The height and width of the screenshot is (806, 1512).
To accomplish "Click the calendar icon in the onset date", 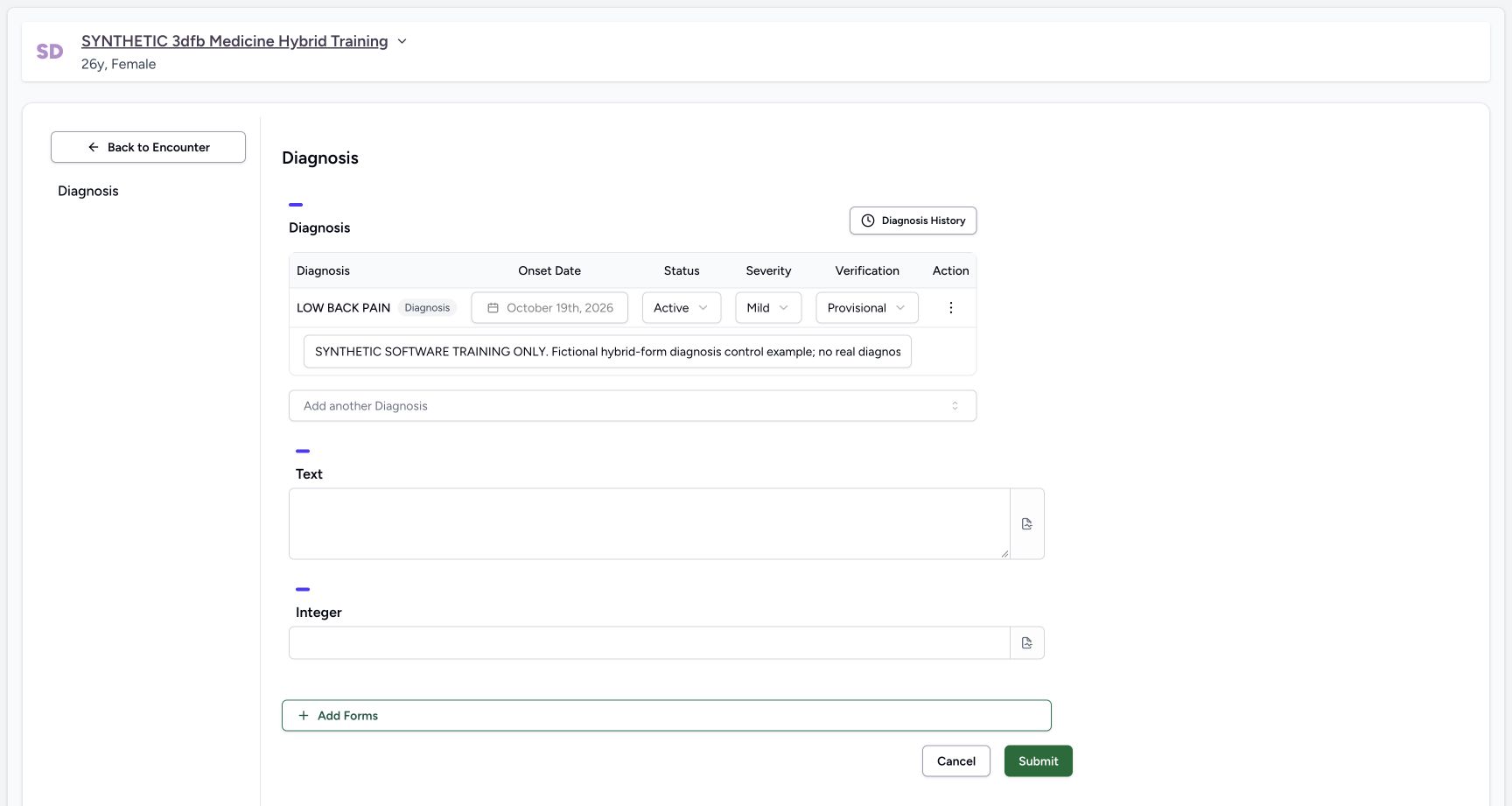I will coord(493,308).
